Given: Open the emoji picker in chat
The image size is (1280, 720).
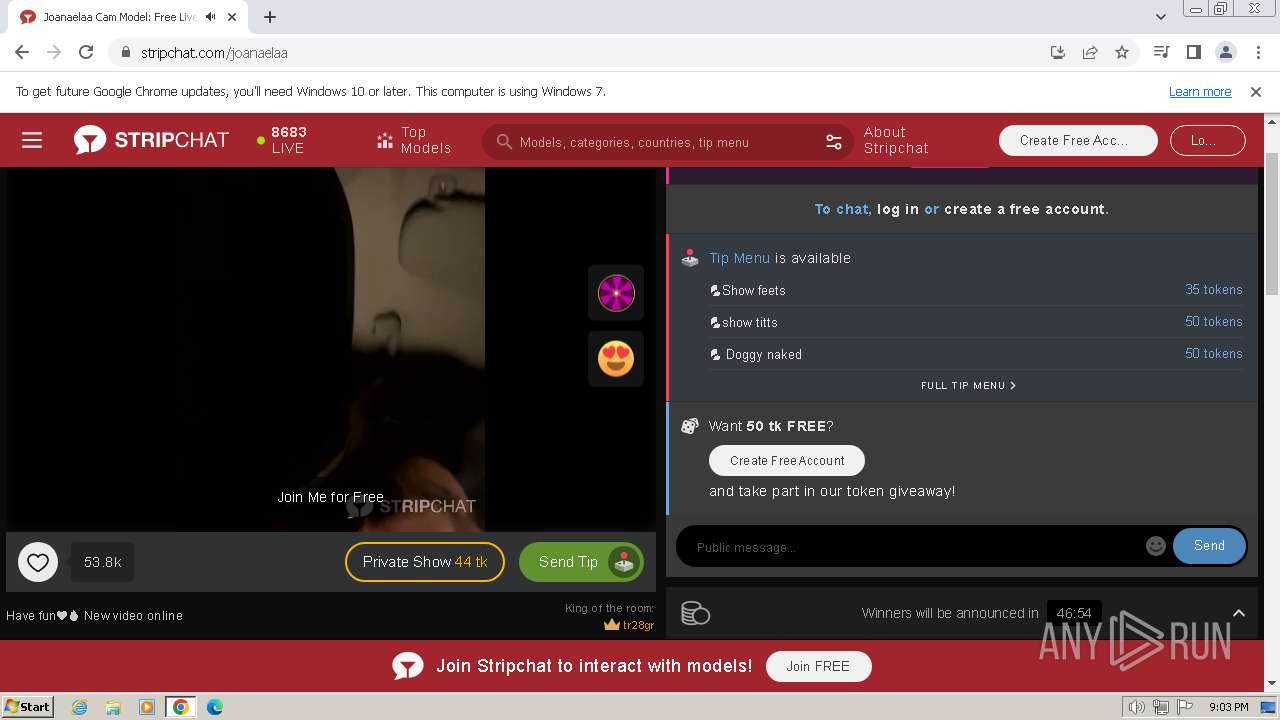Looking at the screenshot, I should (x=1156, y=546).
